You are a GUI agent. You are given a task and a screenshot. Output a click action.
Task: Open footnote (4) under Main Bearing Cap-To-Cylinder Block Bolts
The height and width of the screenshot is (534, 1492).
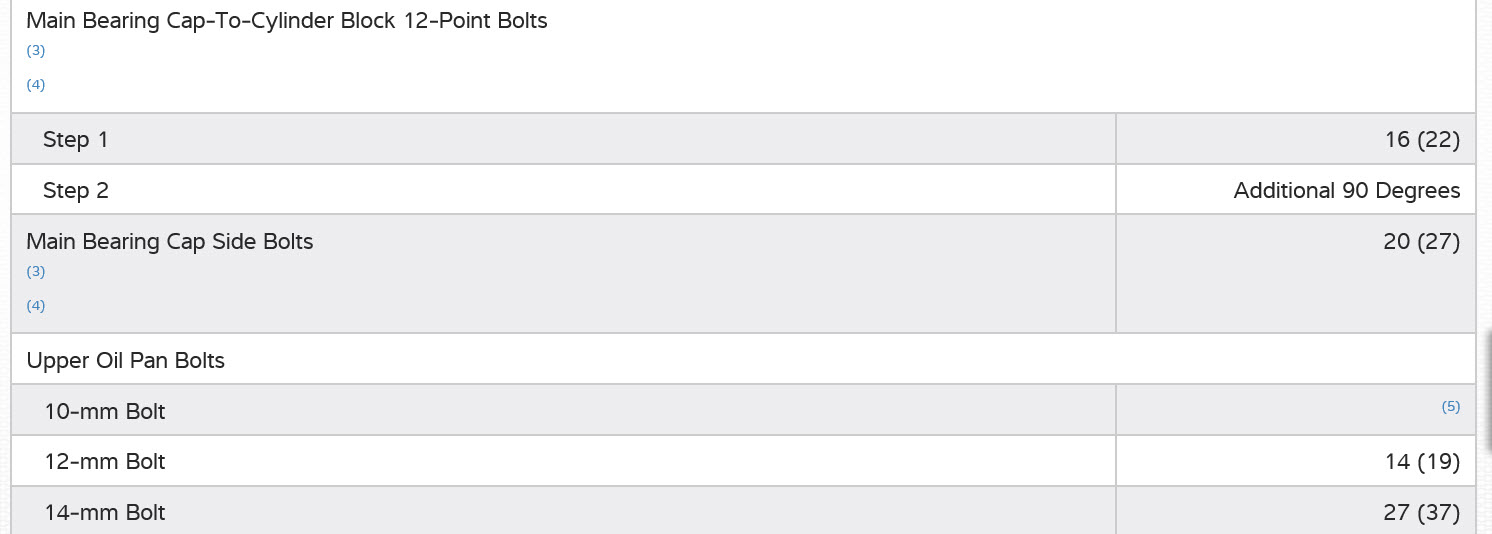35,85
